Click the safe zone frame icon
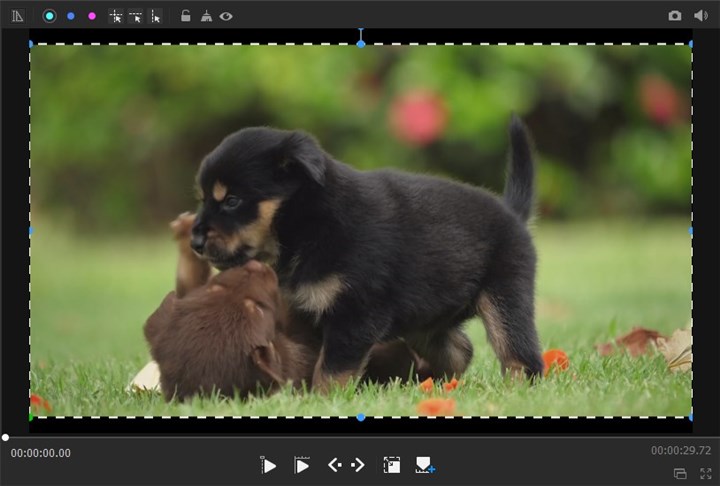Screen dimensions: 720x486 point(392,465)
